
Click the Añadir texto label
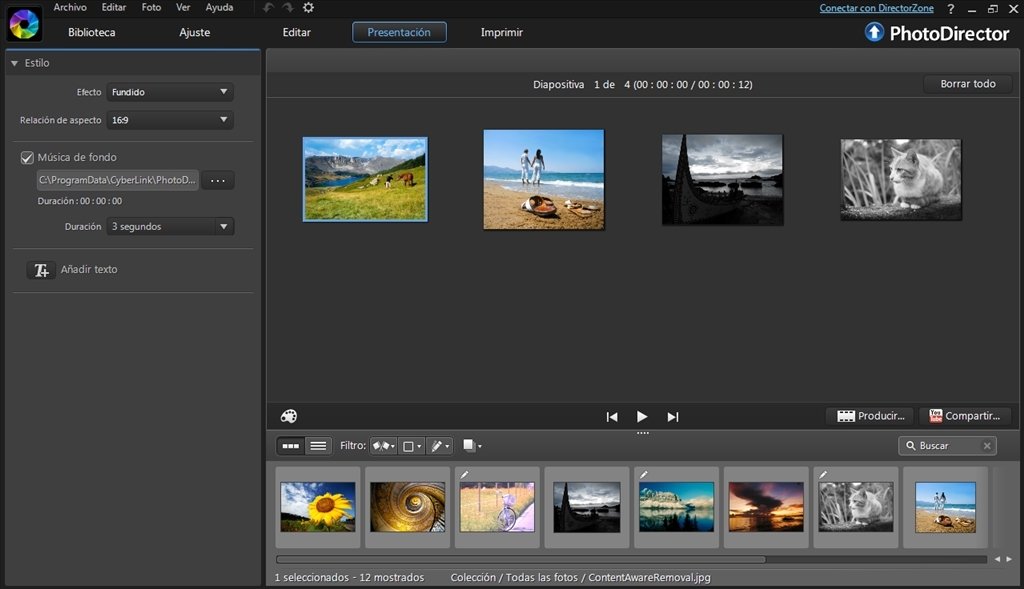pos(89,269)
